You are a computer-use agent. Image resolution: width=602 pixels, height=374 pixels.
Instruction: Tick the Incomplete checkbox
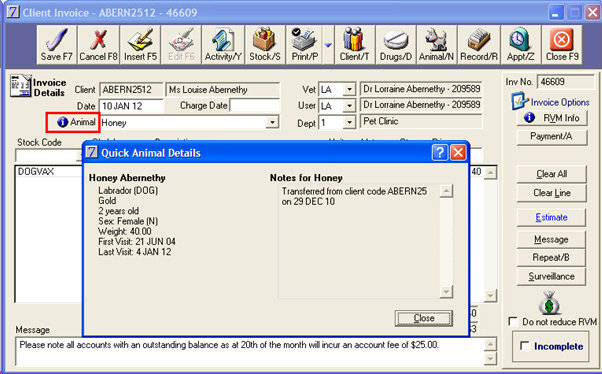pos(524,346)
